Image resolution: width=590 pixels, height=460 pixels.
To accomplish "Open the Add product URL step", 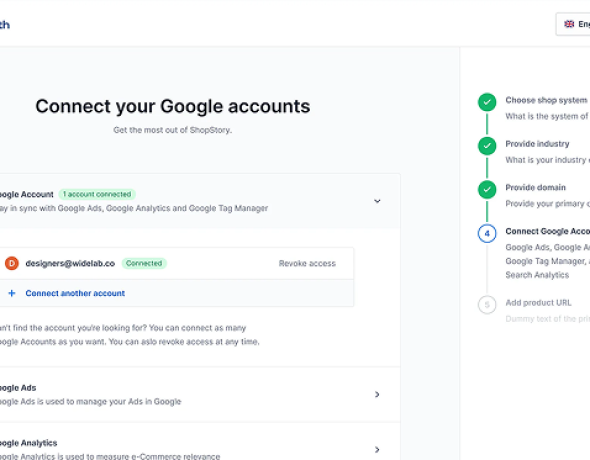I will click(x=538, y=302).
